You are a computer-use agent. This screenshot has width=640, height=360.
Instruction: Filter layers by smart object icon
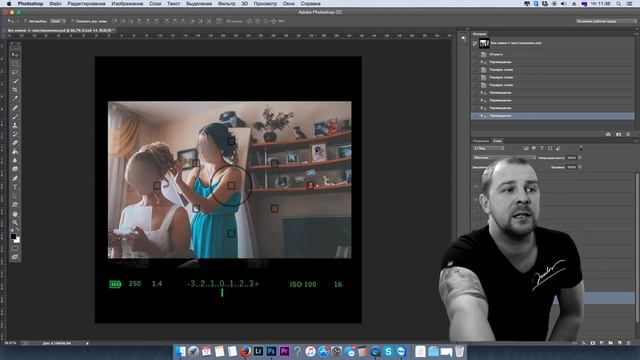click(558, 148)
